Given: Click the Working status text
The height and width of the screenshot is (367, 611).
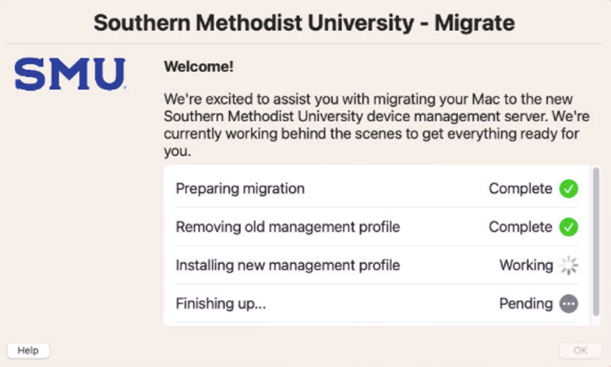Looking at the screenshot, I should (x=526, y=265).
